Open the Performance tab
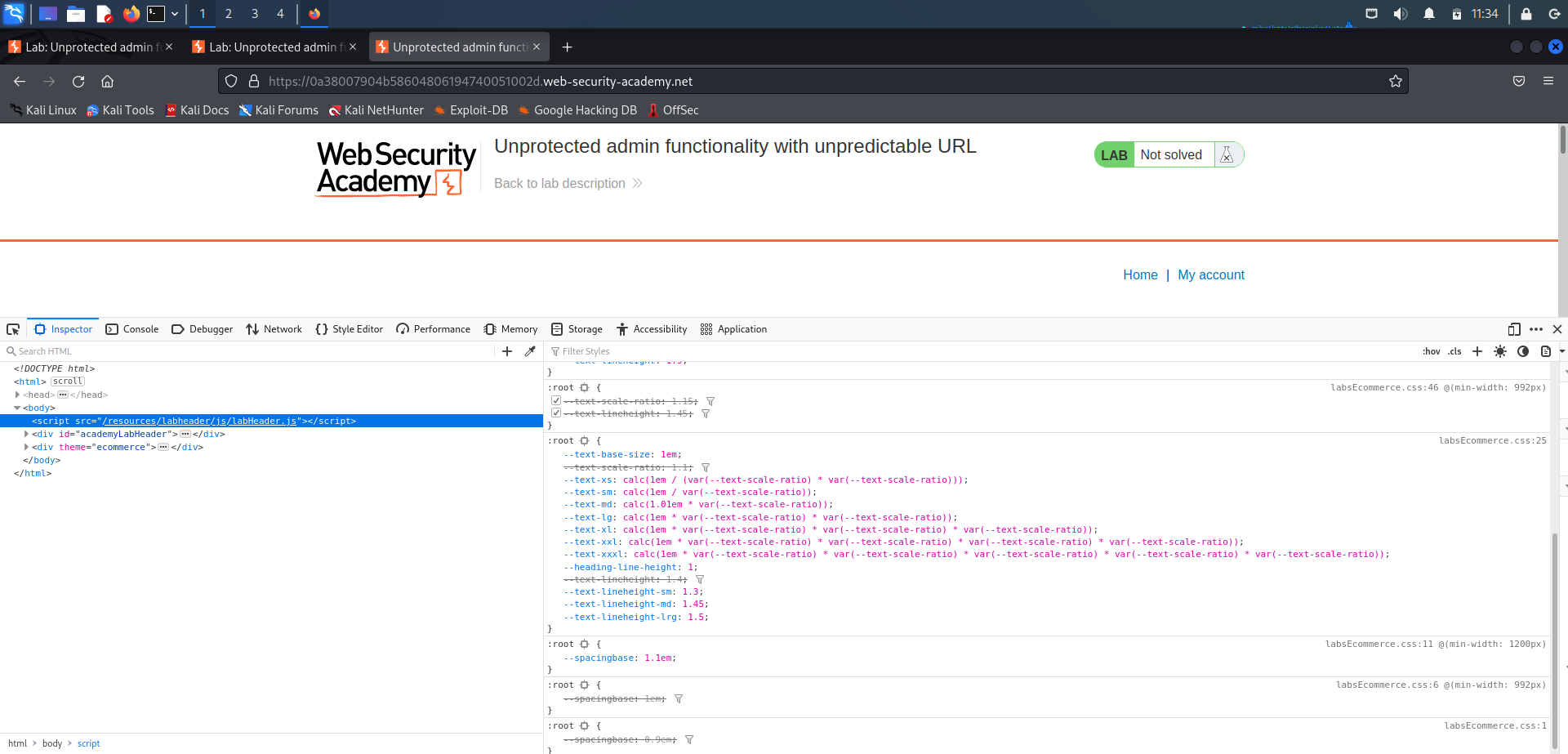 (433, 329)
